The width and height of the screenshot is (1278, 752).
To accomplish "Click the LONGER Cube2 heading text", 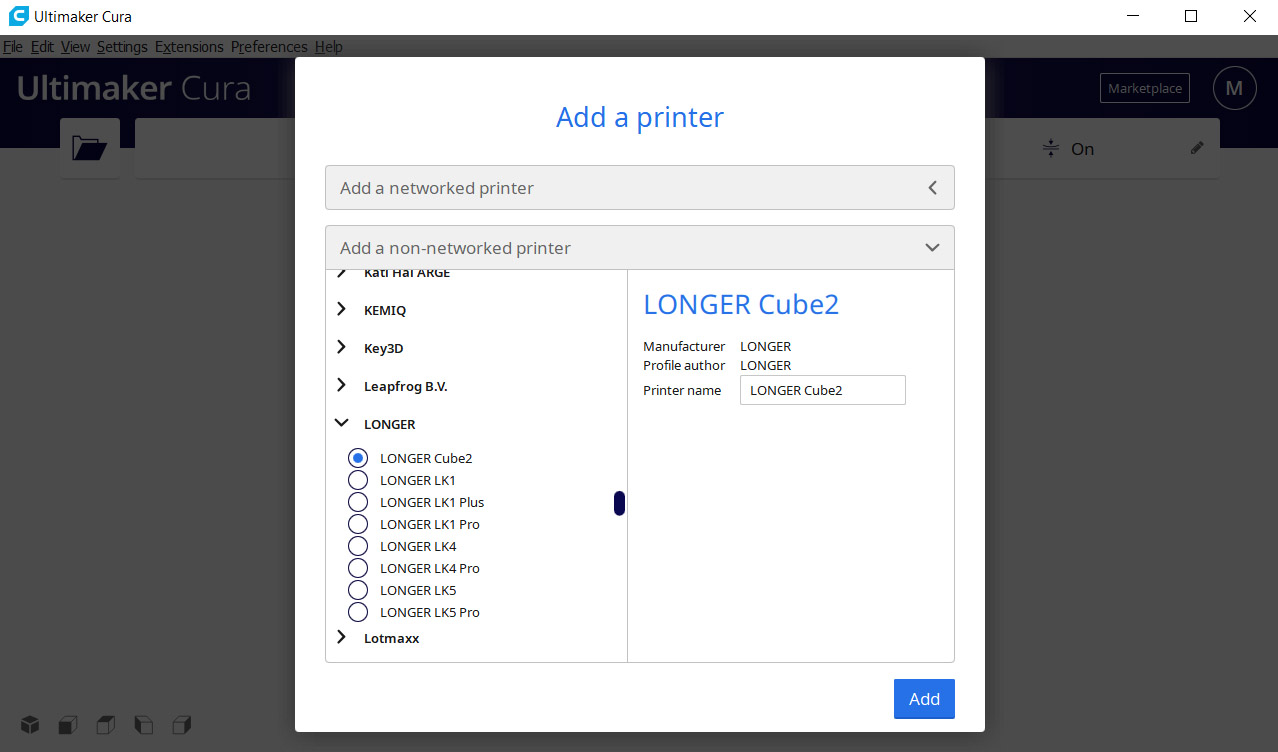I will pos(741,304).
